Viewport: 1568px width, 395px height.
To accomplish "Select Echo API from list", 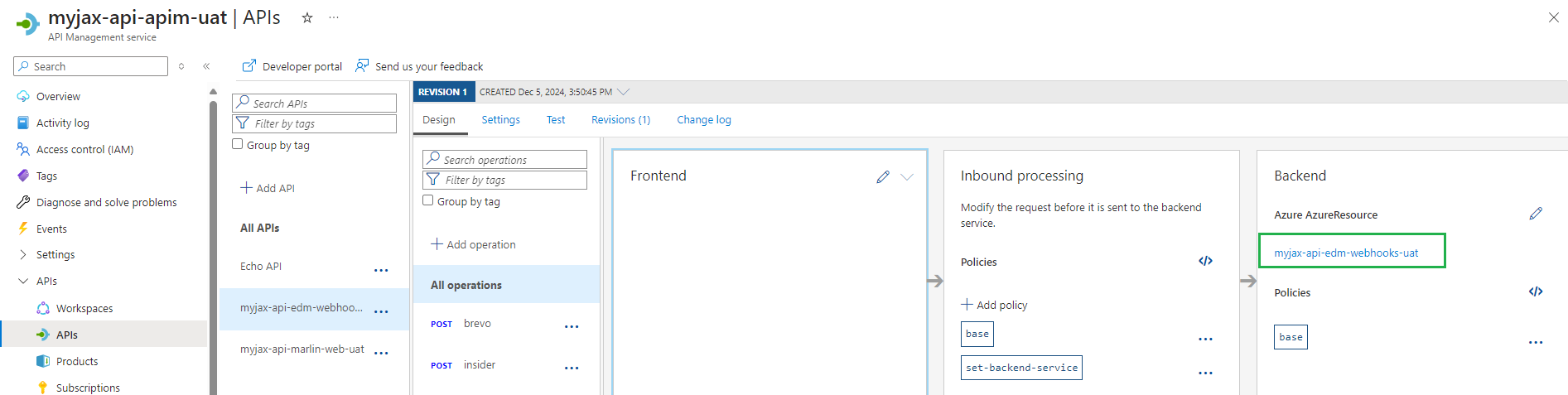I will click(x=261, y=266).
